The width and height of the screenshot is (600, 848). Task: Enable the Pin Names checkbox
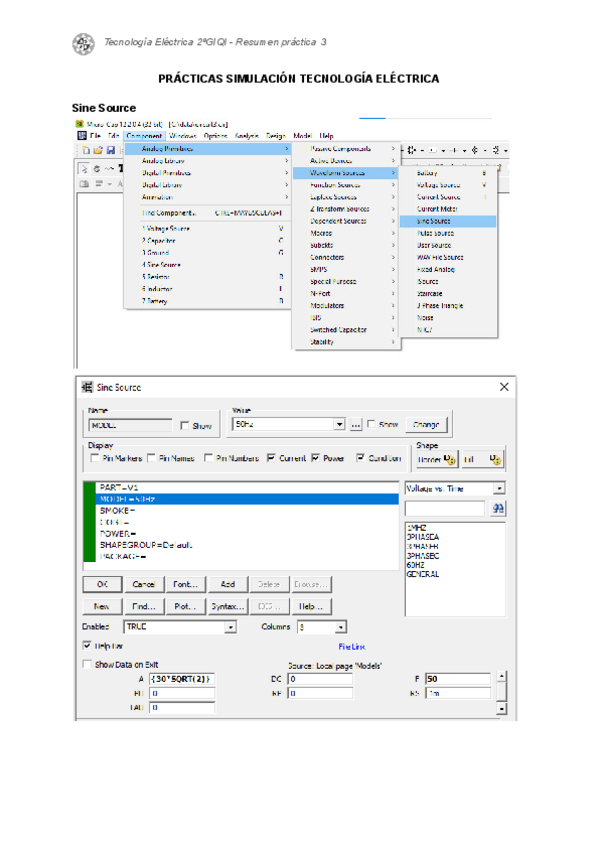pos(151,458)
